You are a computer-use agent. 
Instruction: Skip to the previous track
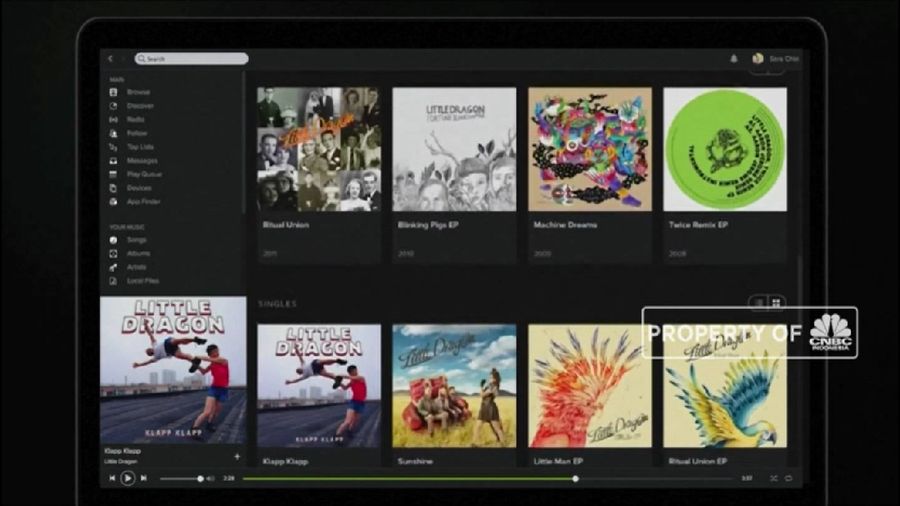pos(112,478)
